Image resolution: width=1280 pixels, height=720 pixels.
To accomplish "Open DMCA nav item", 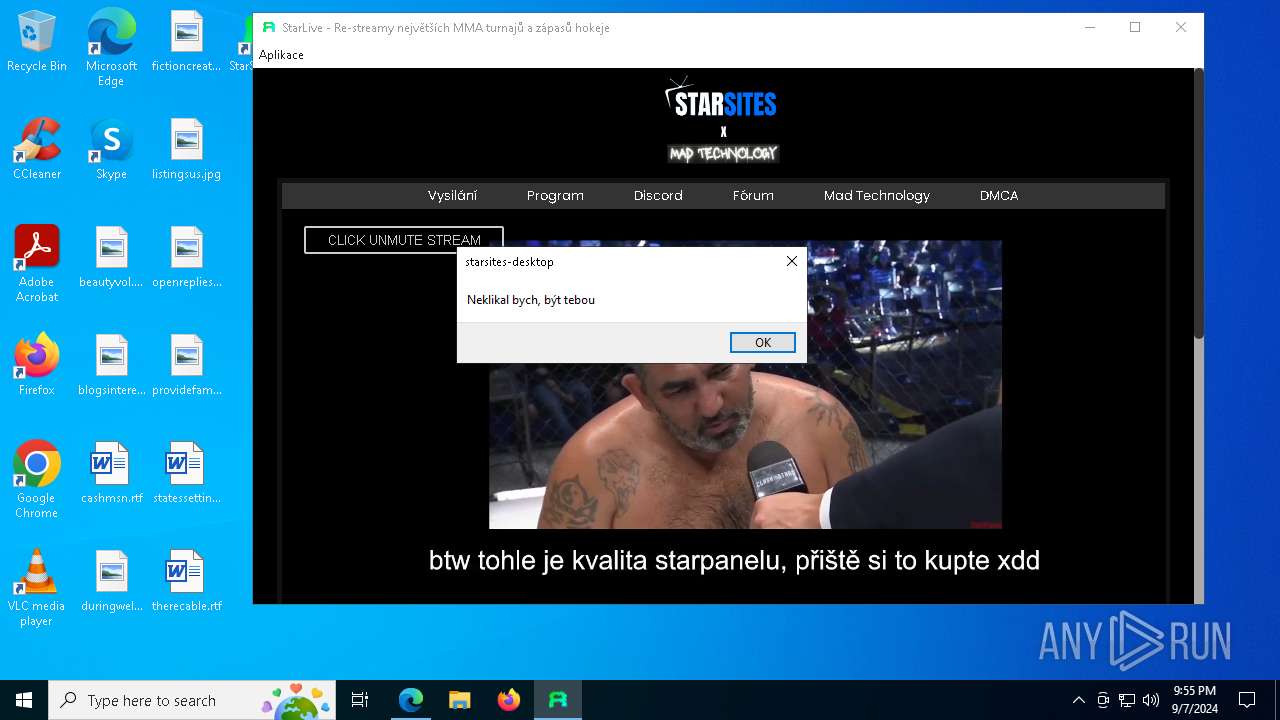I will click(999, 195).
